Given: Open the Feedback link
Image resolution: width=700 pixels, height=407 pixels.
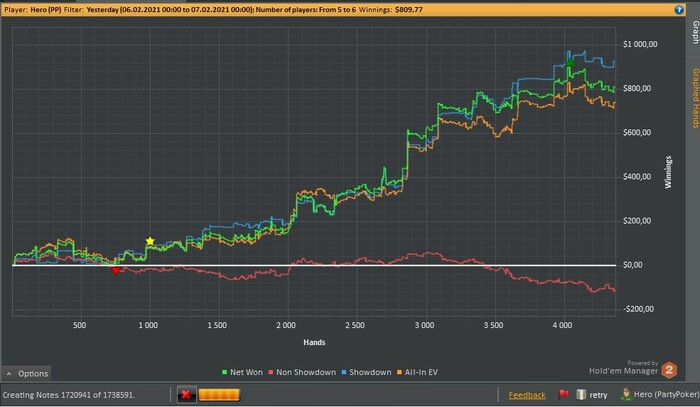Looking at the screenshot, I should (x=527, y=395).
